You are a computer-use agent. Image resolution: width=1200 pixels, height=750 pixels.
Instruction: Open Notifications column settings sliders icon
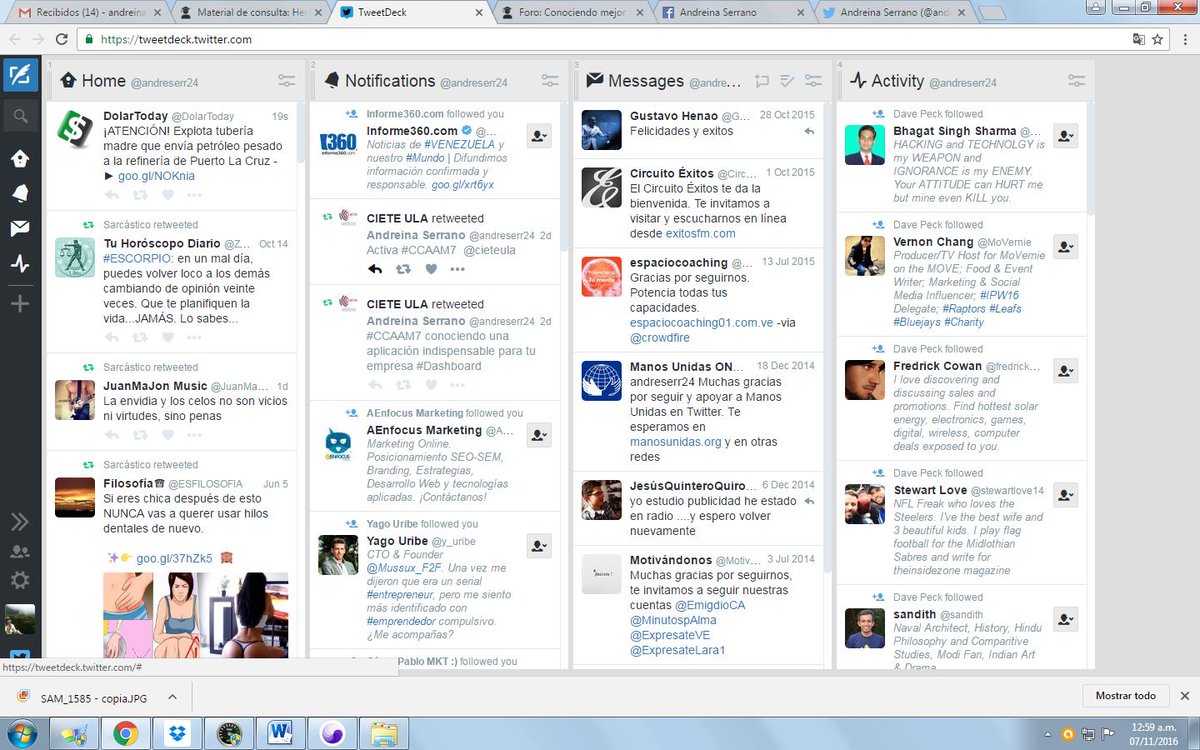tap(550, 81)
